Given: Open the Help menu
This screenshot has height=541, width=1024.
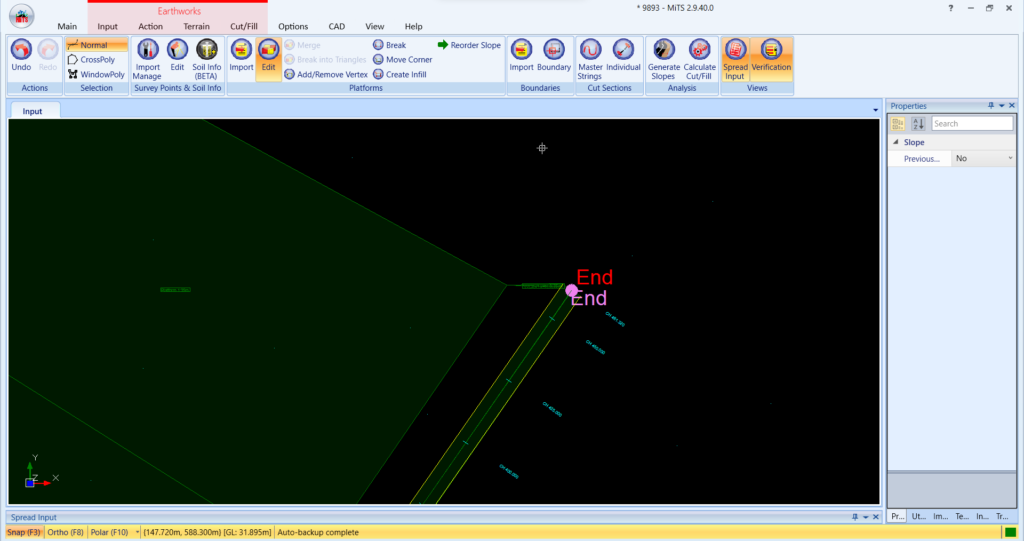Looking at the screenshot, I should pyautogui.click(x=413, y=26).
